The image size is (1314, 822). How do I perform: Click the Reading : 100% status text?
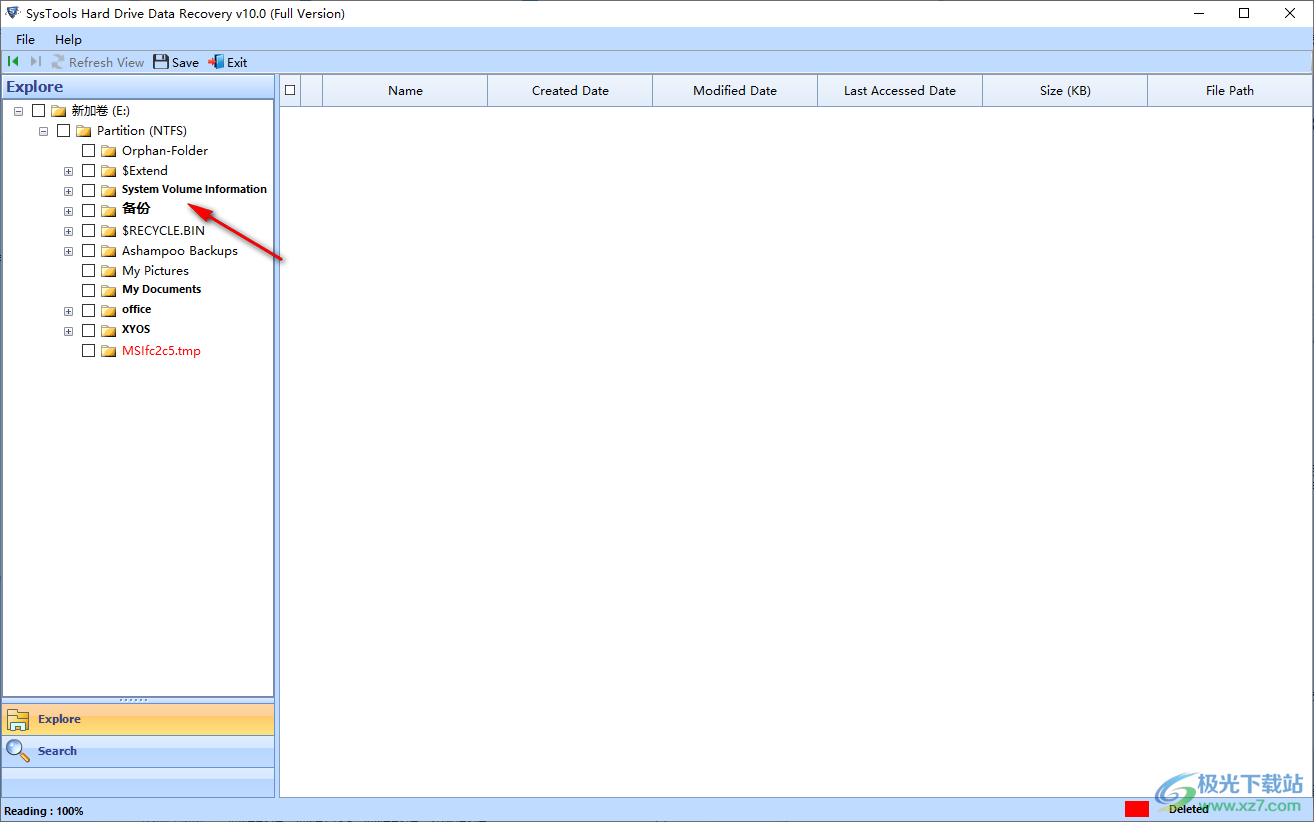point(44,811)
